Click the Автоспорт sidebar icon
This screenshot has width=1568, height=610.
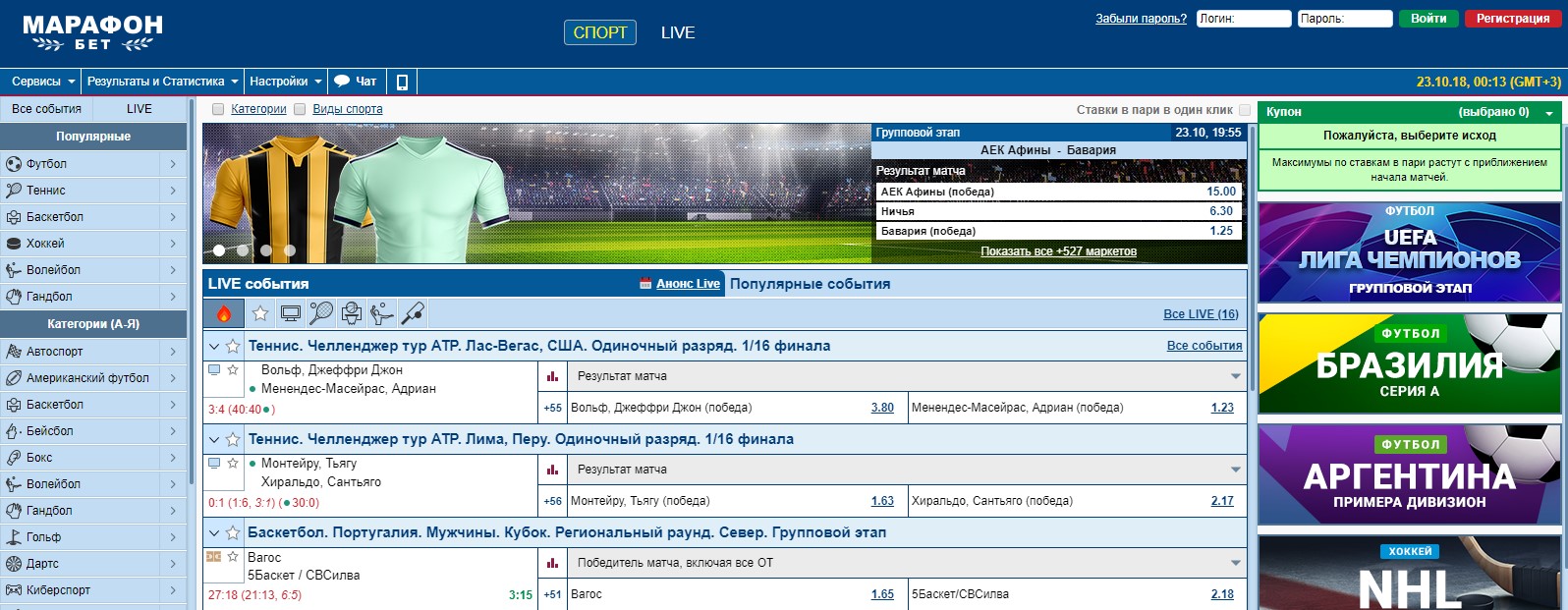[x=14, y=352]
